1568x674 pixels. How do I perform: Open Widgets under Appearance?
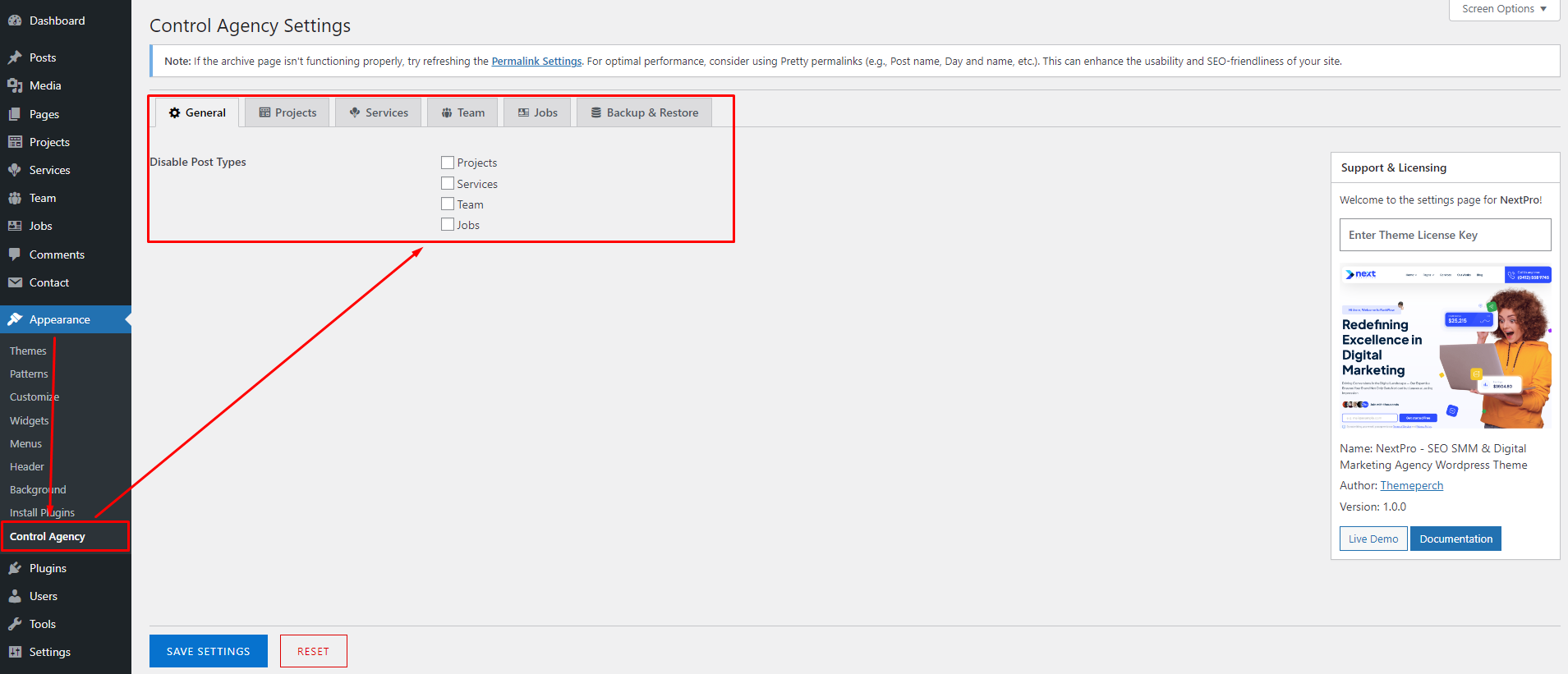pos(30,420)
